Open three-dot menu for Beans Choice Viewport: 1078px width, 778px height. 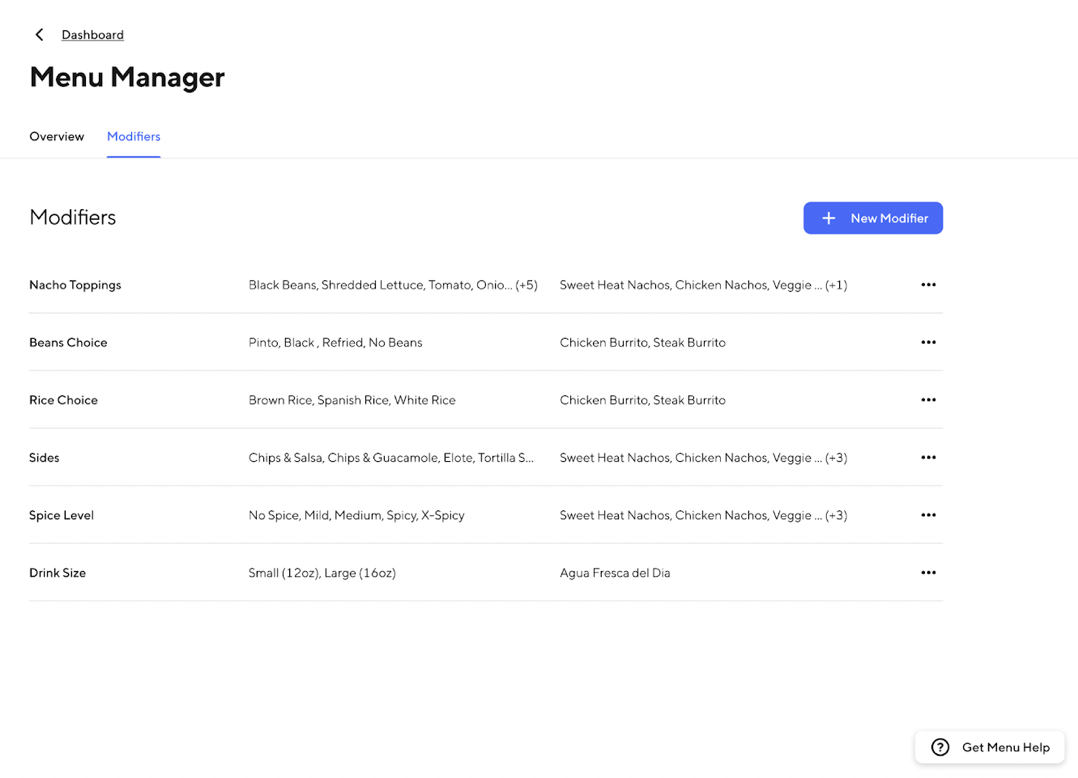click(928, 342)
